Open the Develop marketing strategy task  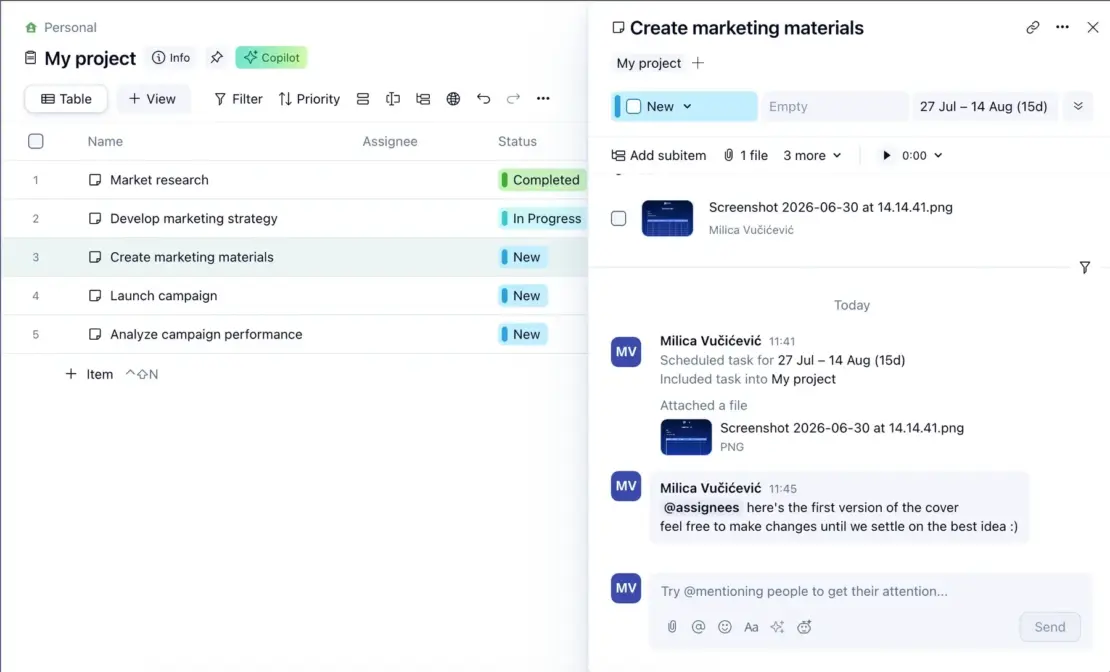[x=194, y=219]
